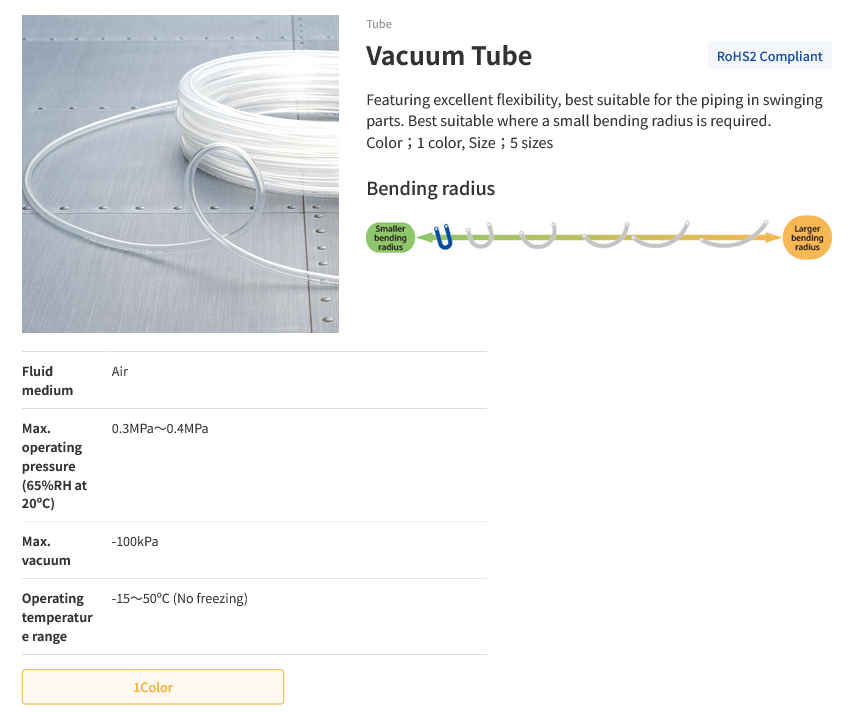Select the Max. operating pressure value

159,428
